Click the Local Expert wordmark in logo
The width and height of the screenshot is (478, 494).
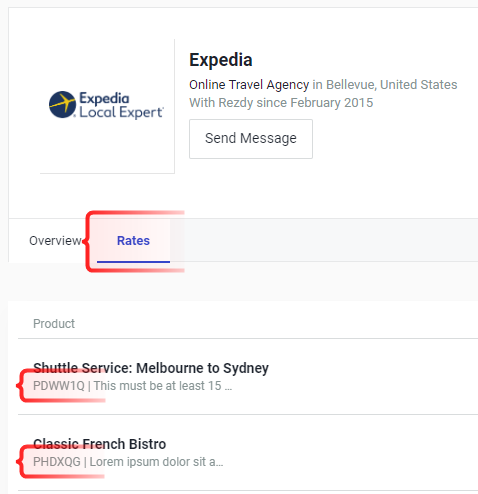tap(121, 113)
